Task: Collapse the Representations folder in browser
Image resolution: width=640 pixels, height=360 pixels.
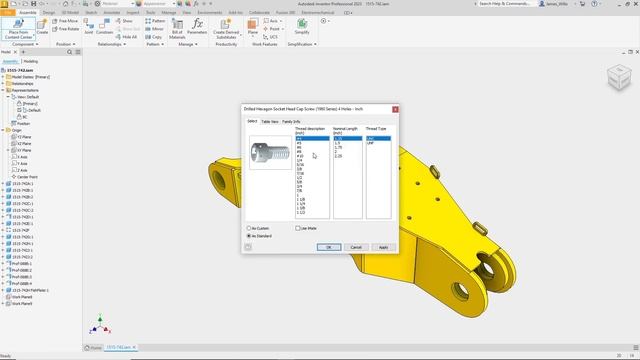Action: click(x=3, y=90)
